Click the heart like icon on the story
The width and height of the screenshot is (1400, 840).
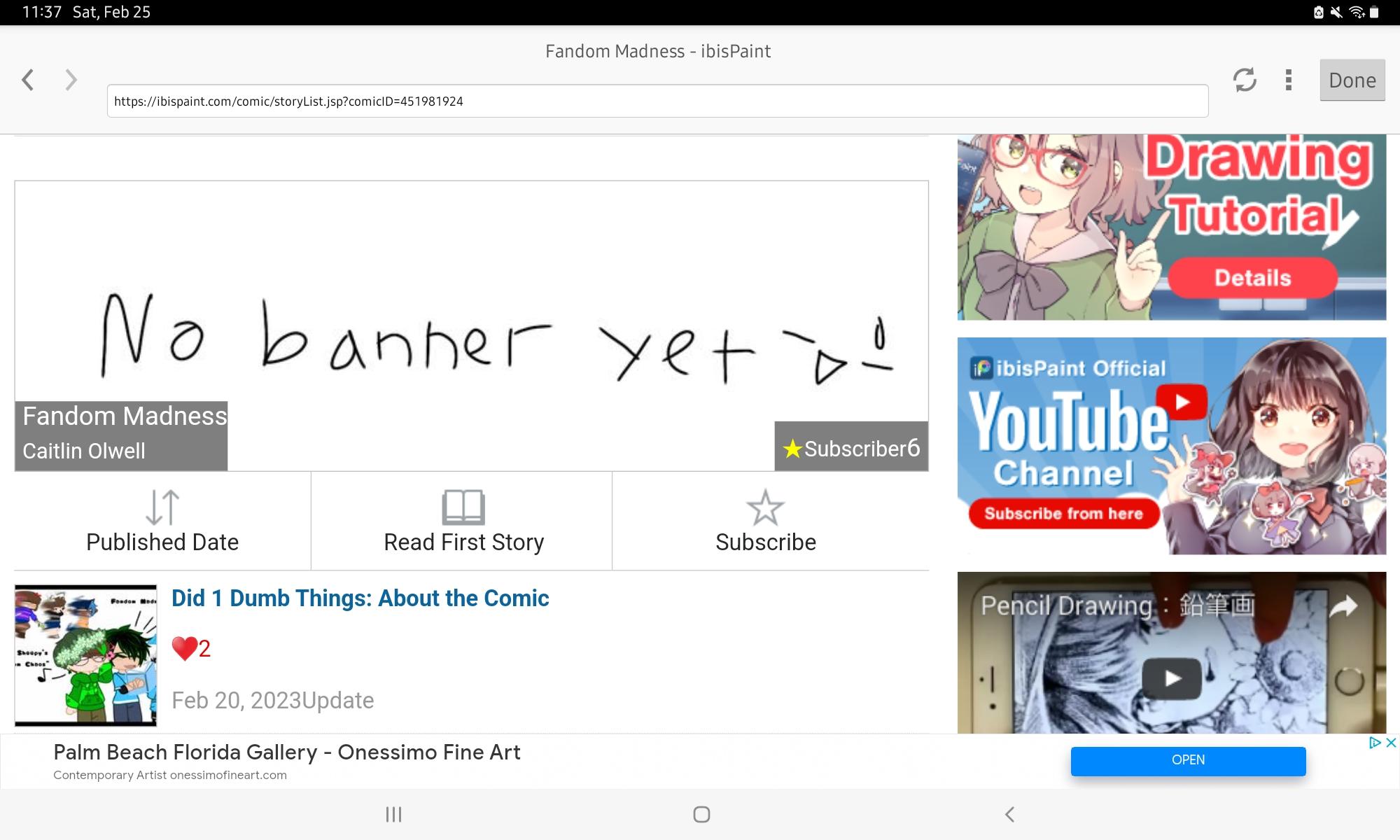(184, 648)
